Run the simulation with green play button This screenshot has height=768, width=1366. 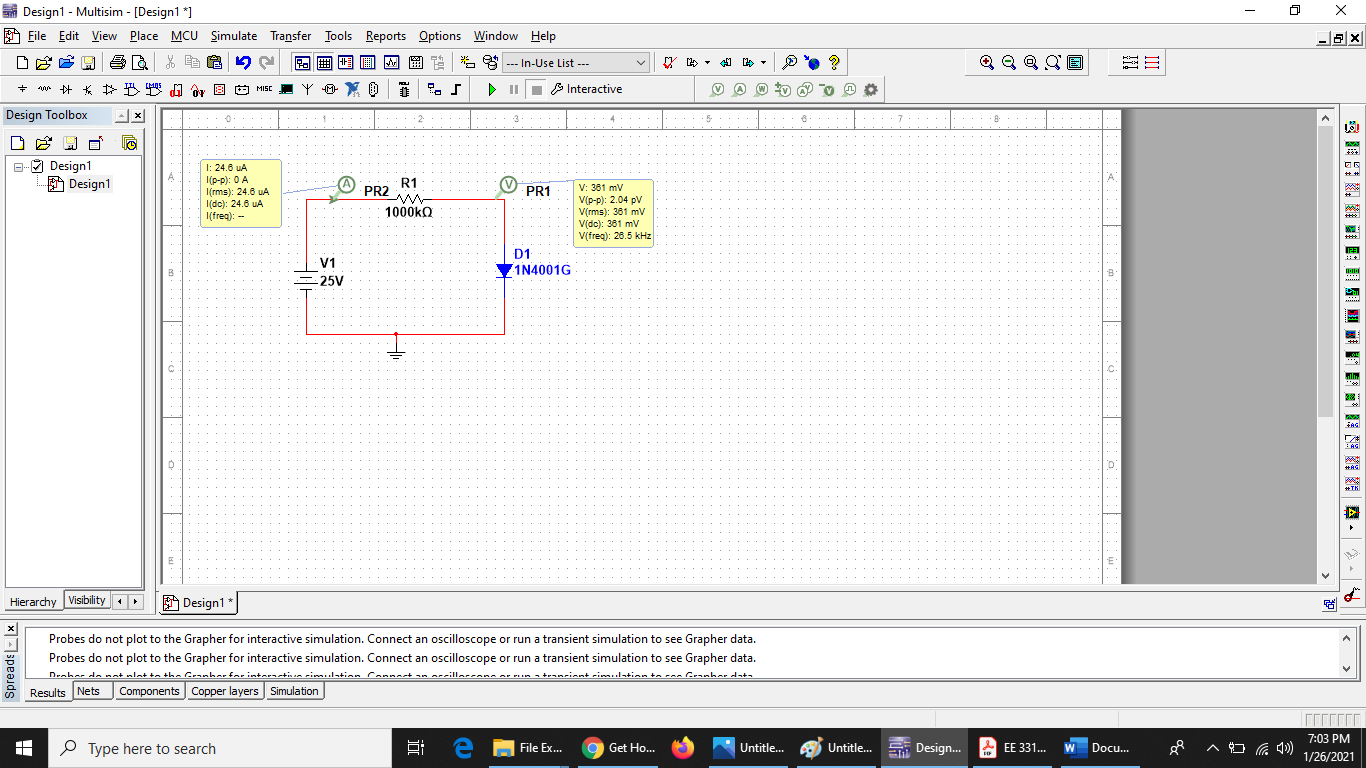tap(492, 89)
